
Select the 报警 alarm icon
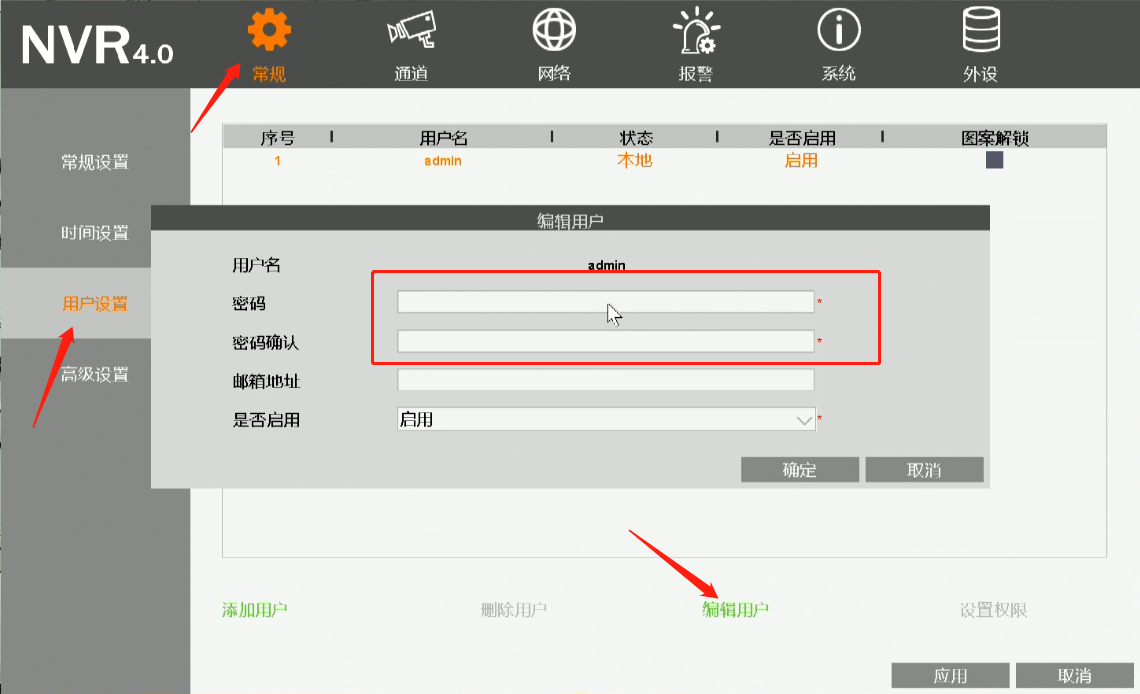tap(695, 31)
